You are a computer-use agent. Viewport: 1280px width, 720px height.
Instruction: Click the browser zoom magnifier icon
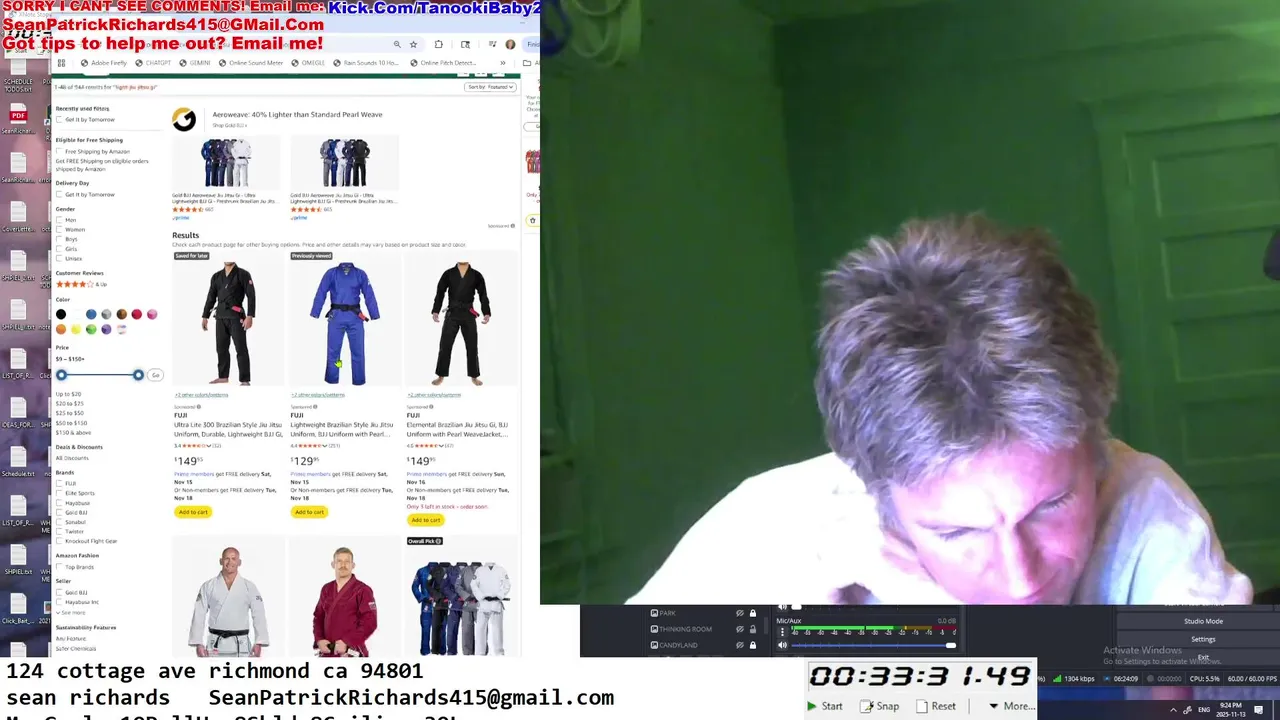tap(397, 44)
